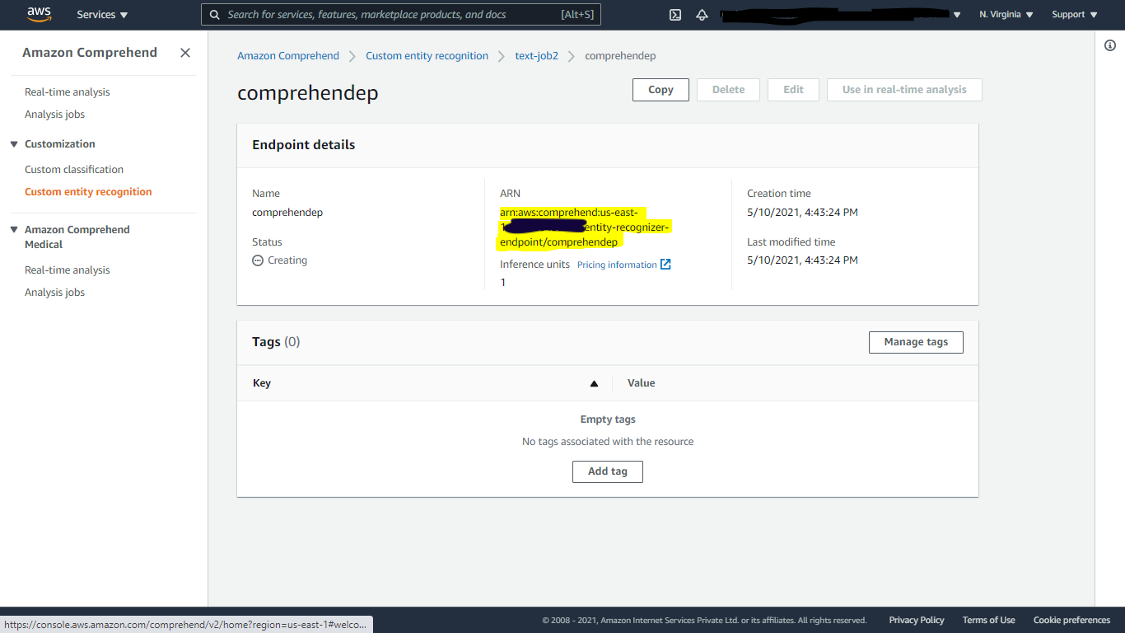Navigate to Custom classification in the sidebar
This screenshot has height=633, width=1125.
pyautogui.click(x=72, y=168)
